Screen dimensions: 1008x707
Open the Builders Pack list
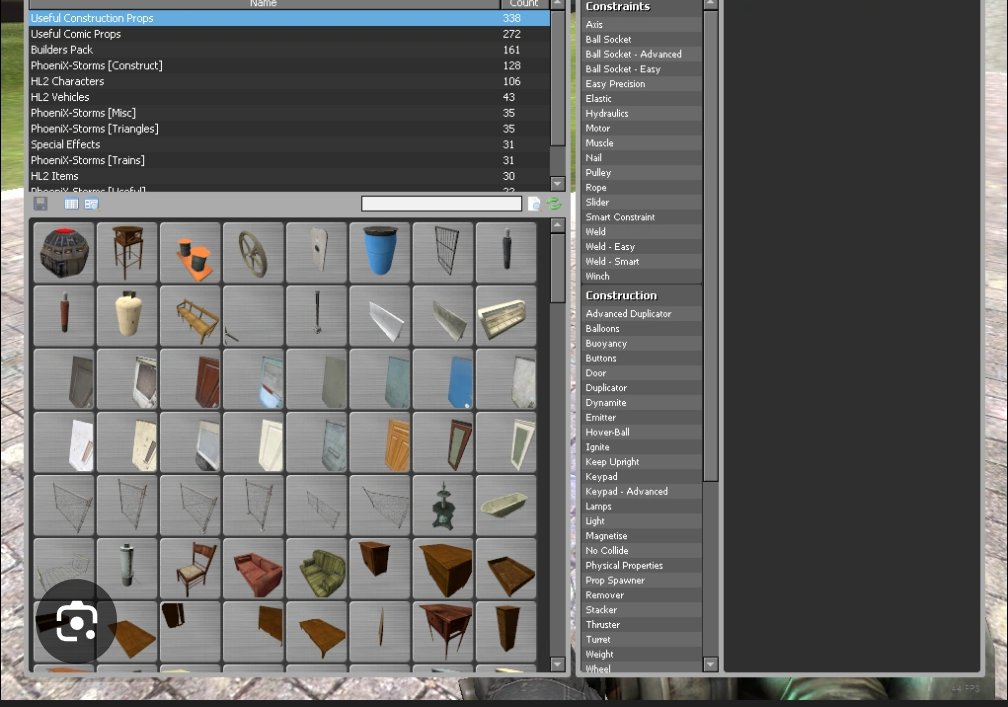[289, 49]
